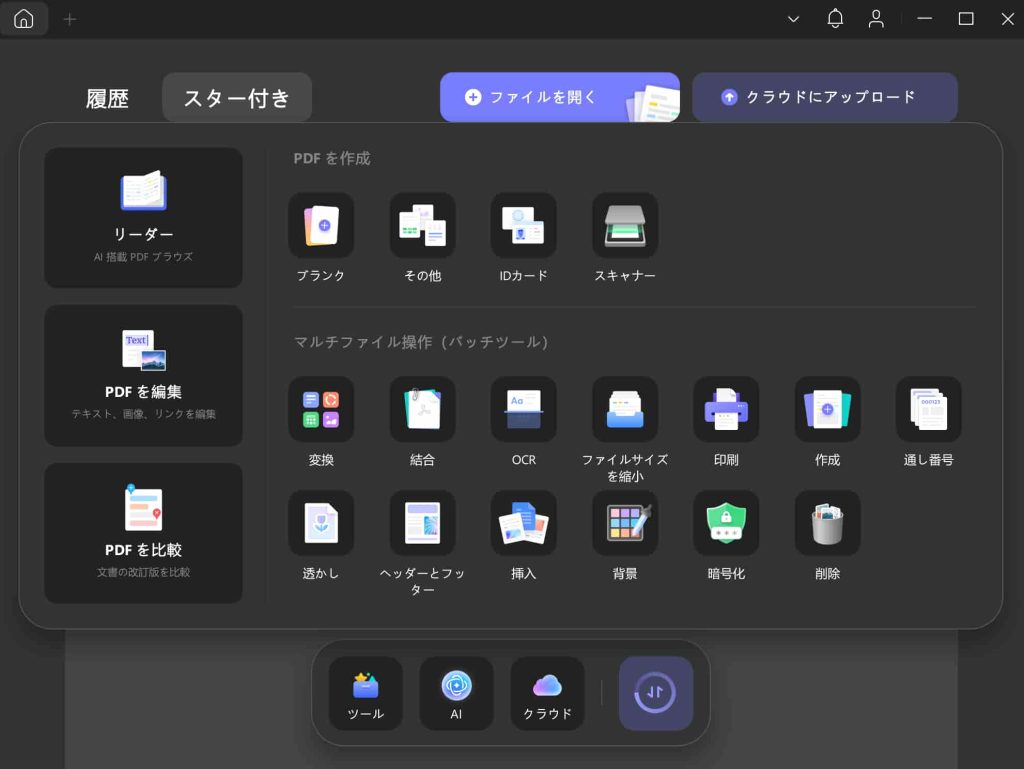The width and height of the screenshot is (1024, 769).
Task: Open the notifications bell
Action: pyautogui.click(x=835, y=19)
